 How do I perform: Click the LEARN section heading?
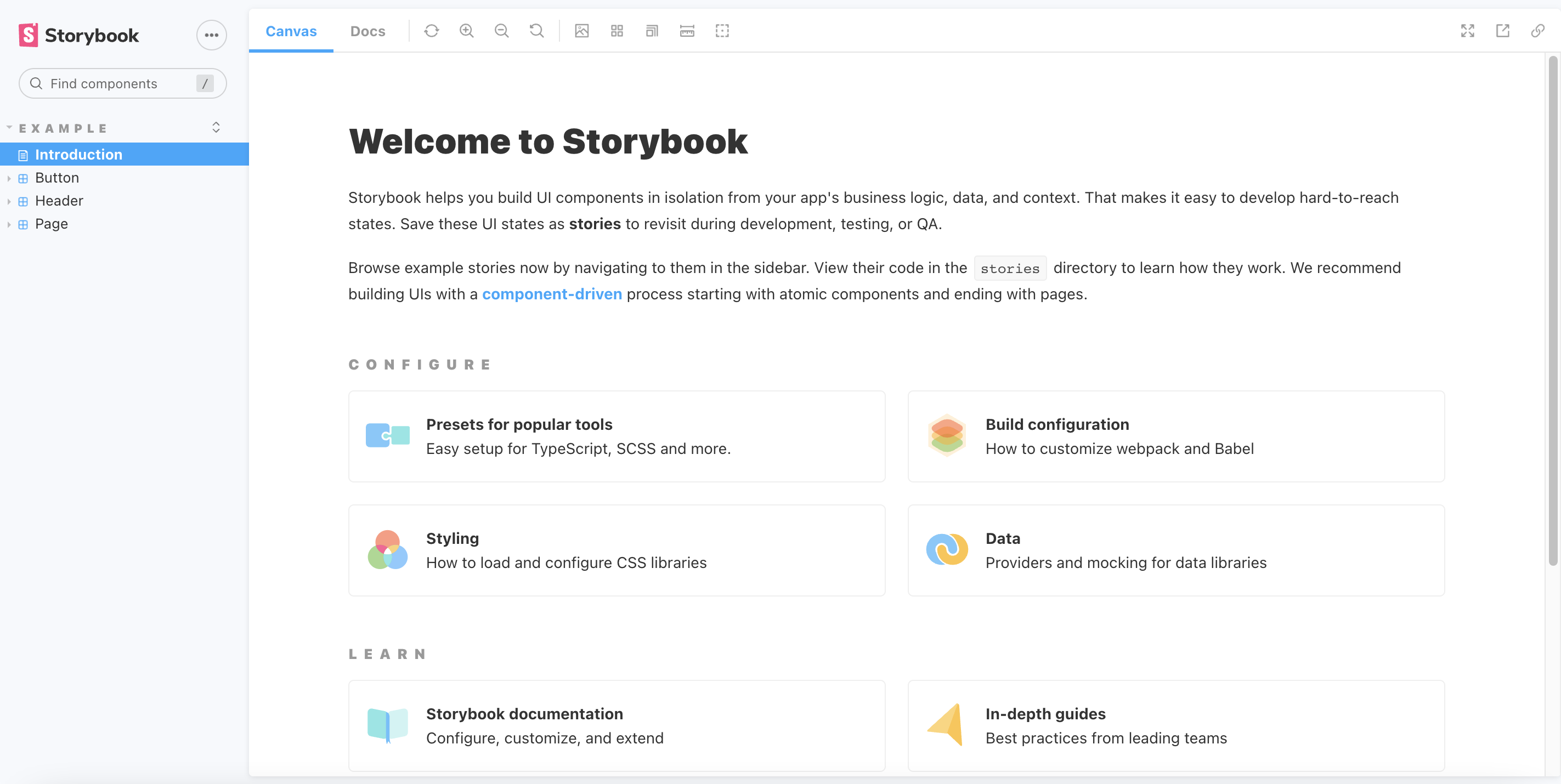[387, 654]
